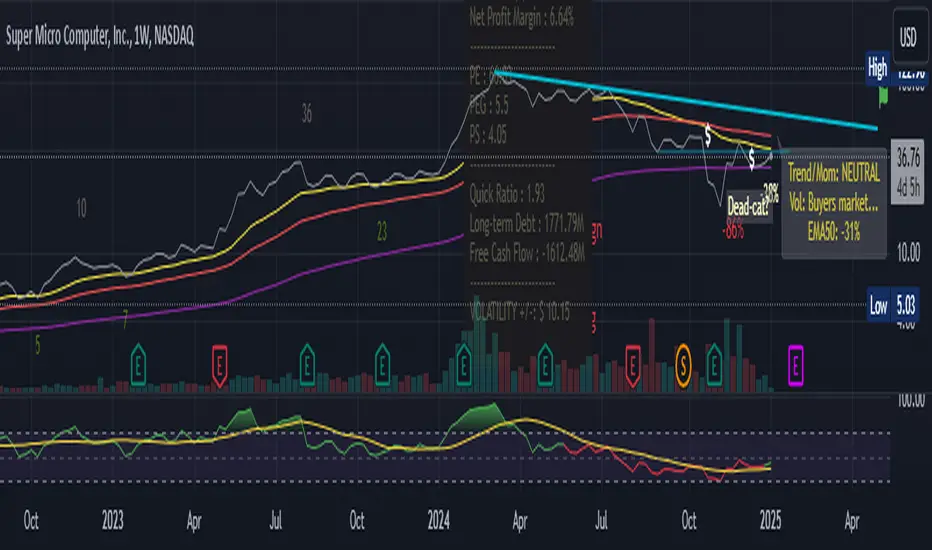Click the cyan descending trendline

pos(686,100)
